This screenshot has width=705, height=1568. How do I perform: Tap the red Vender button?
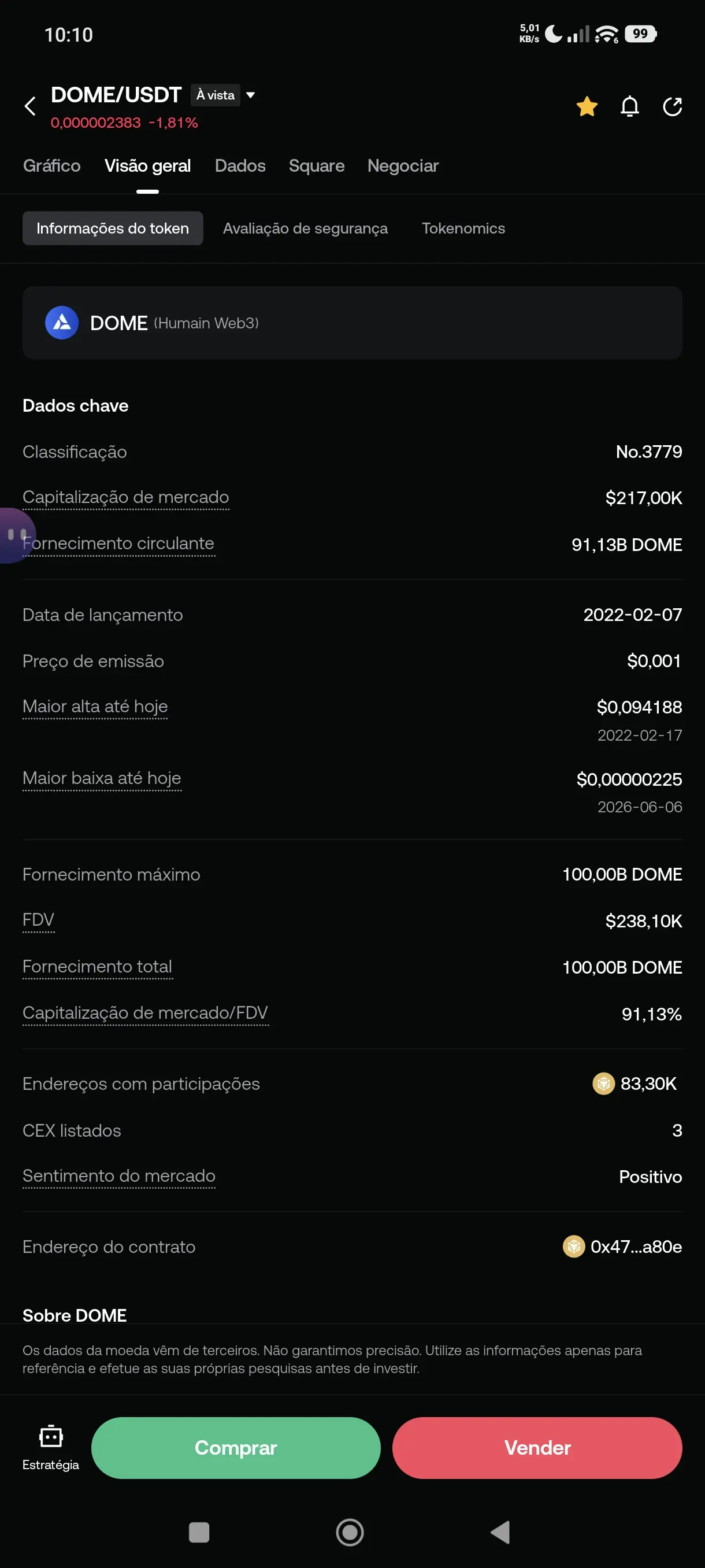[536, 1448]
